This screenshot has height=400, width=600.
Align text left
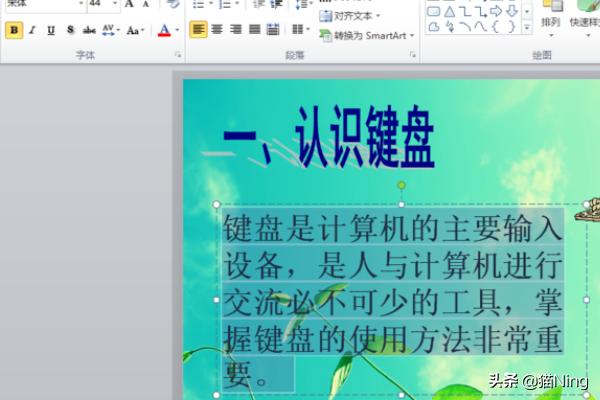tap(198, 29)
